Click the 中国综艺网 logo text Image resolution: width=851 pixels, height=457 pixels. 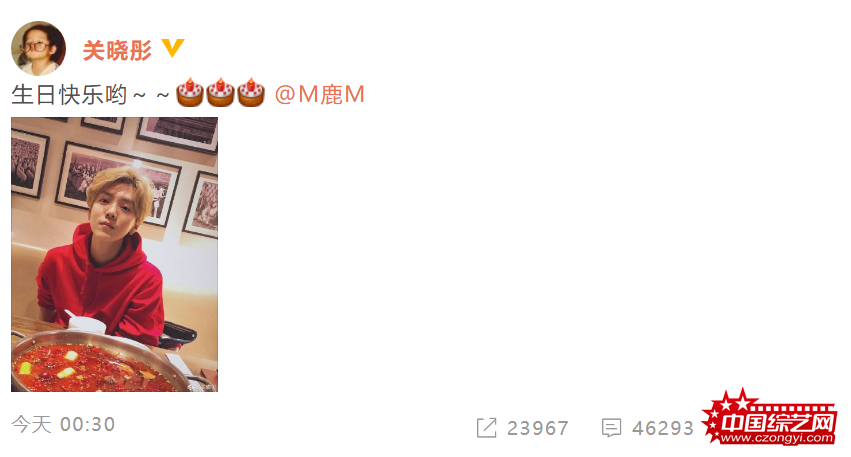pos(778,422)
